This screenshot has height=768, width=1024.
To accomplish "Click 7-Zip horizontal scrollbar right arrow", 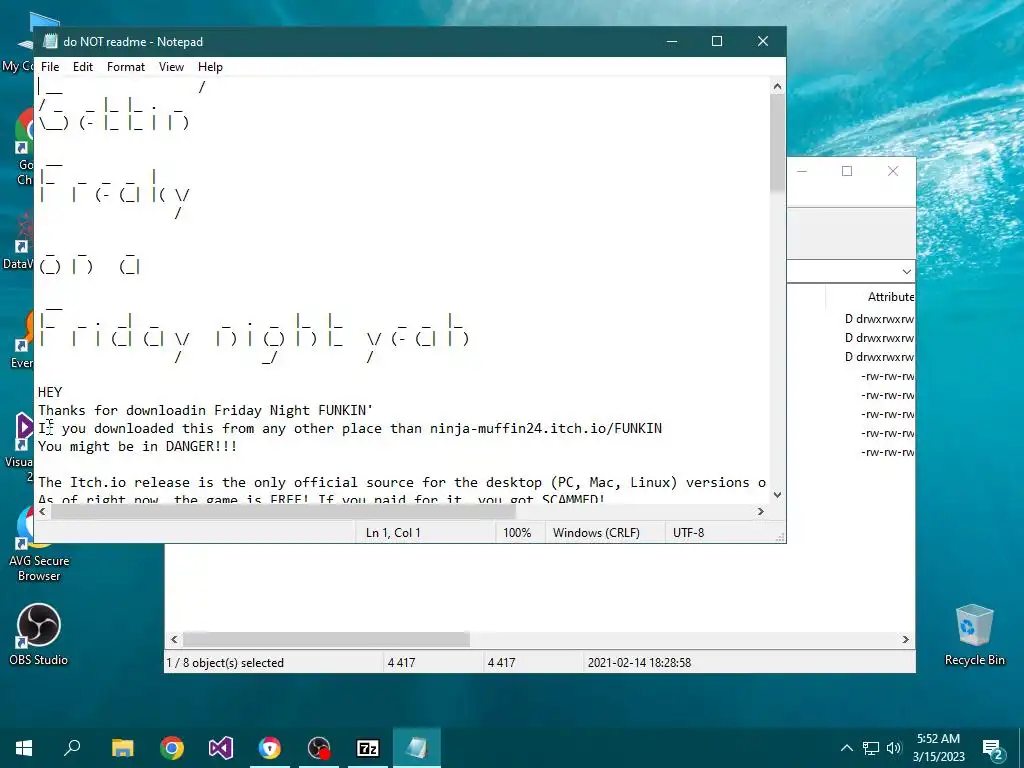I will tap(906, 639).
